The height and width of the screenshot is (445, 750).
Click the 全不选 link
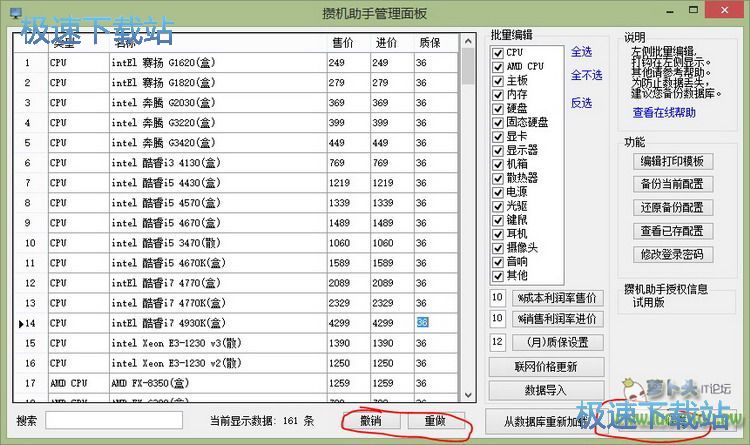click(586, 75)
